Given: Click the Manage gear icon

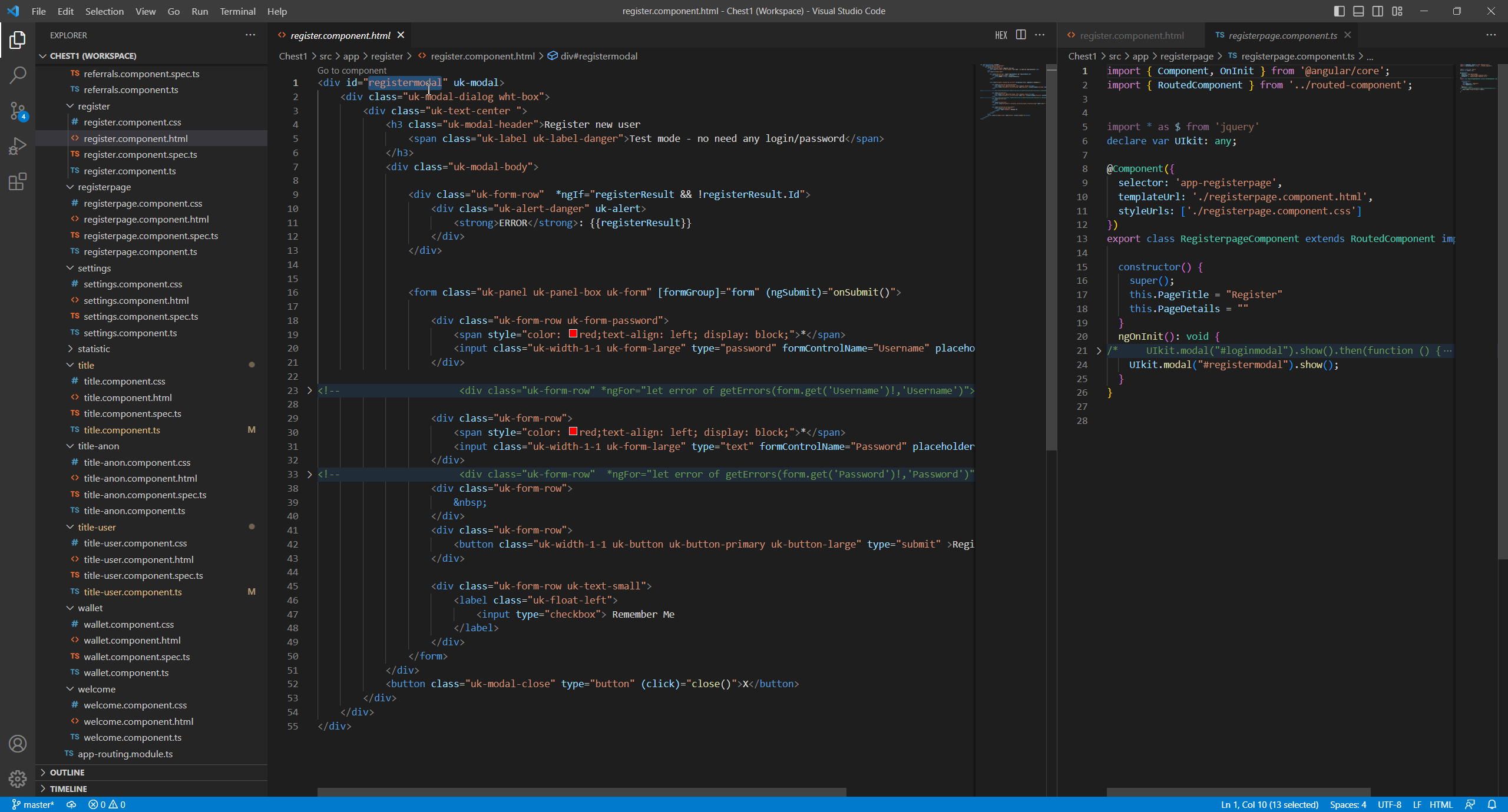Looking at the screenshot, I should pyautogui.click(x=18, y=778).
